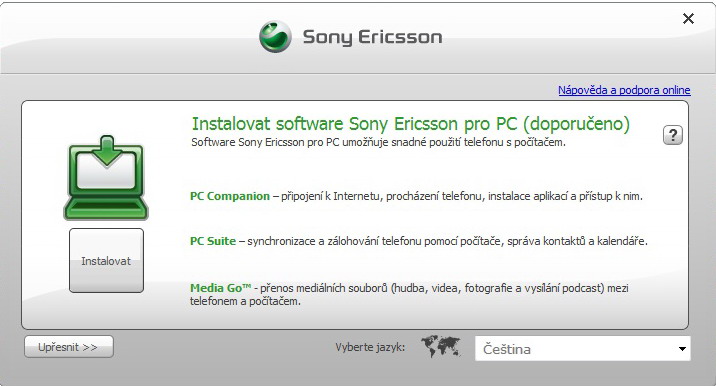Select the Media Go green label
The width and height of the screenshot is (716, 386).
pyautogui.click(x=221, y=288)
